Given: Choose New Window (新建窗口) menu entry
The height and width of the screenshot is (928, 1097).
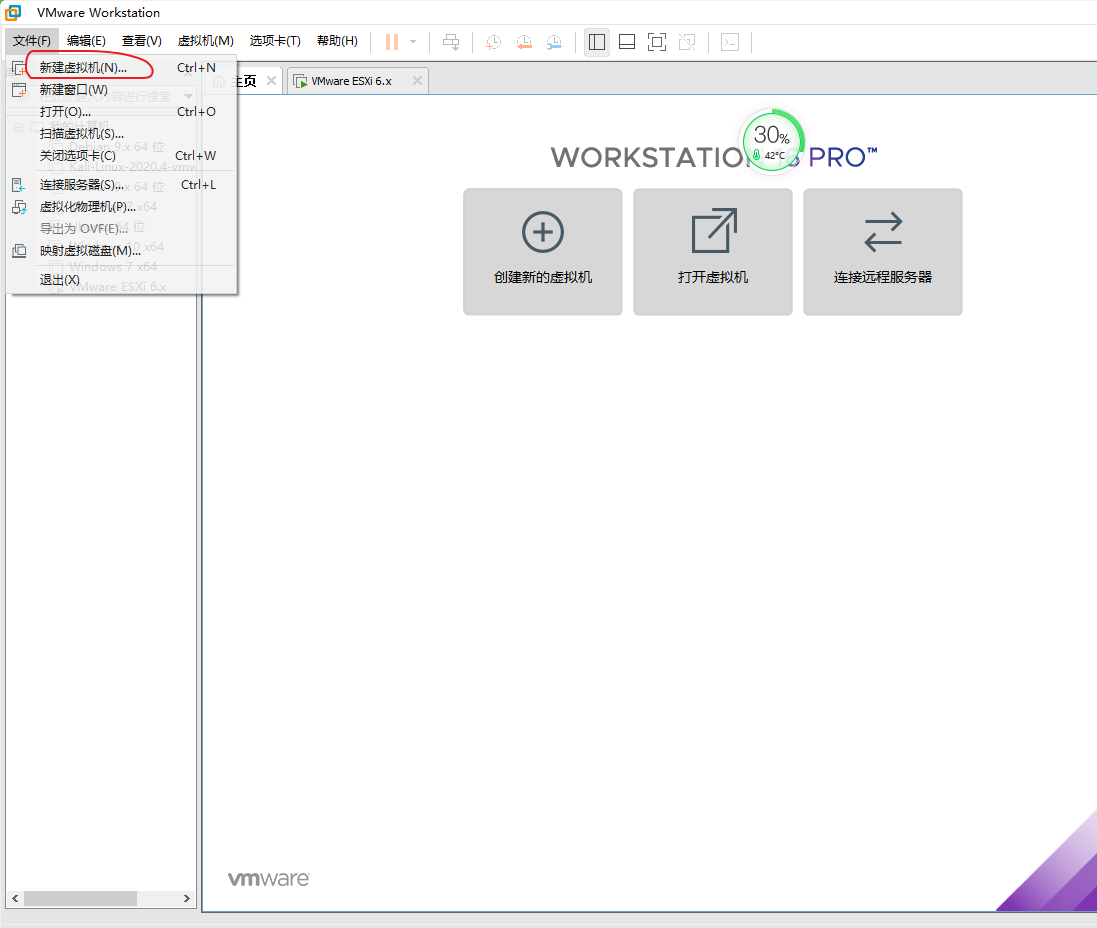Looking at the screenshot, I should click(x=121, y=90).
